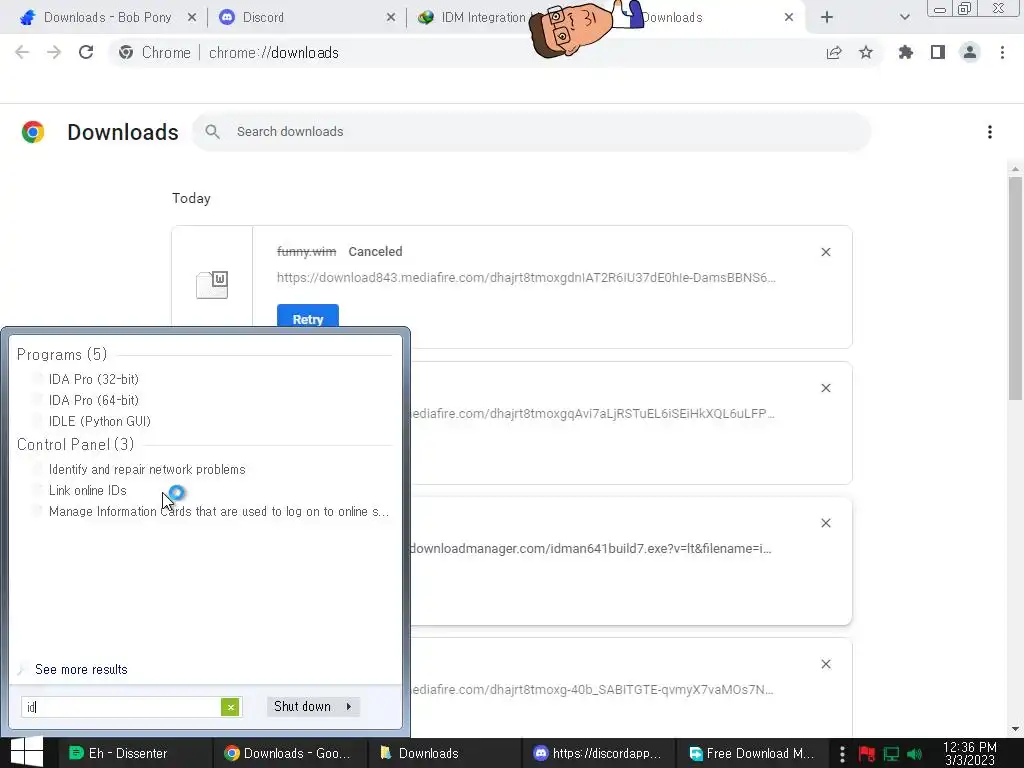Switch to the discordapp taskbar window

coord(599,754)
